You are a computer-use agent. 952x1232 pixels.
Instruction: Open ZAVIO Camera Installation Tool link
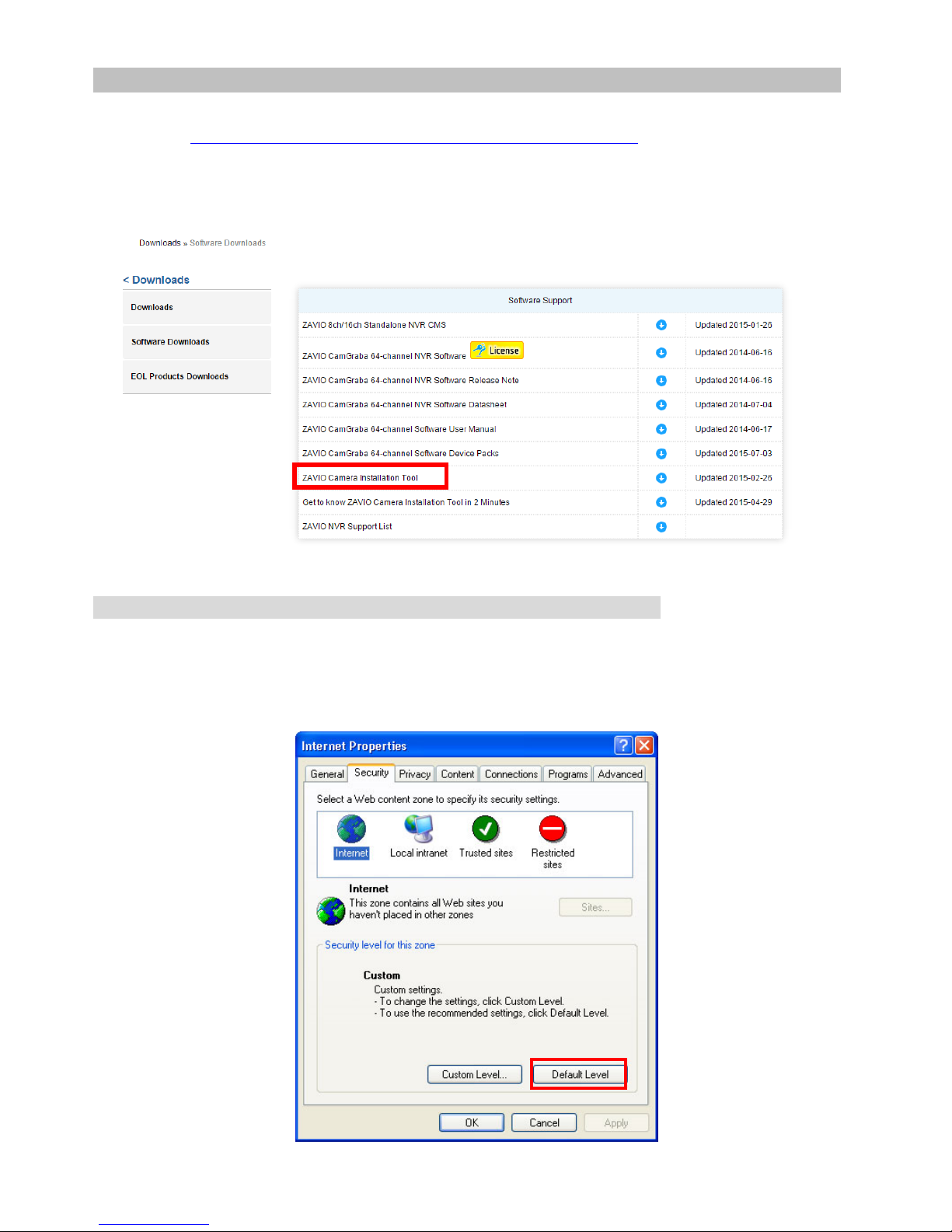(361, 478)
